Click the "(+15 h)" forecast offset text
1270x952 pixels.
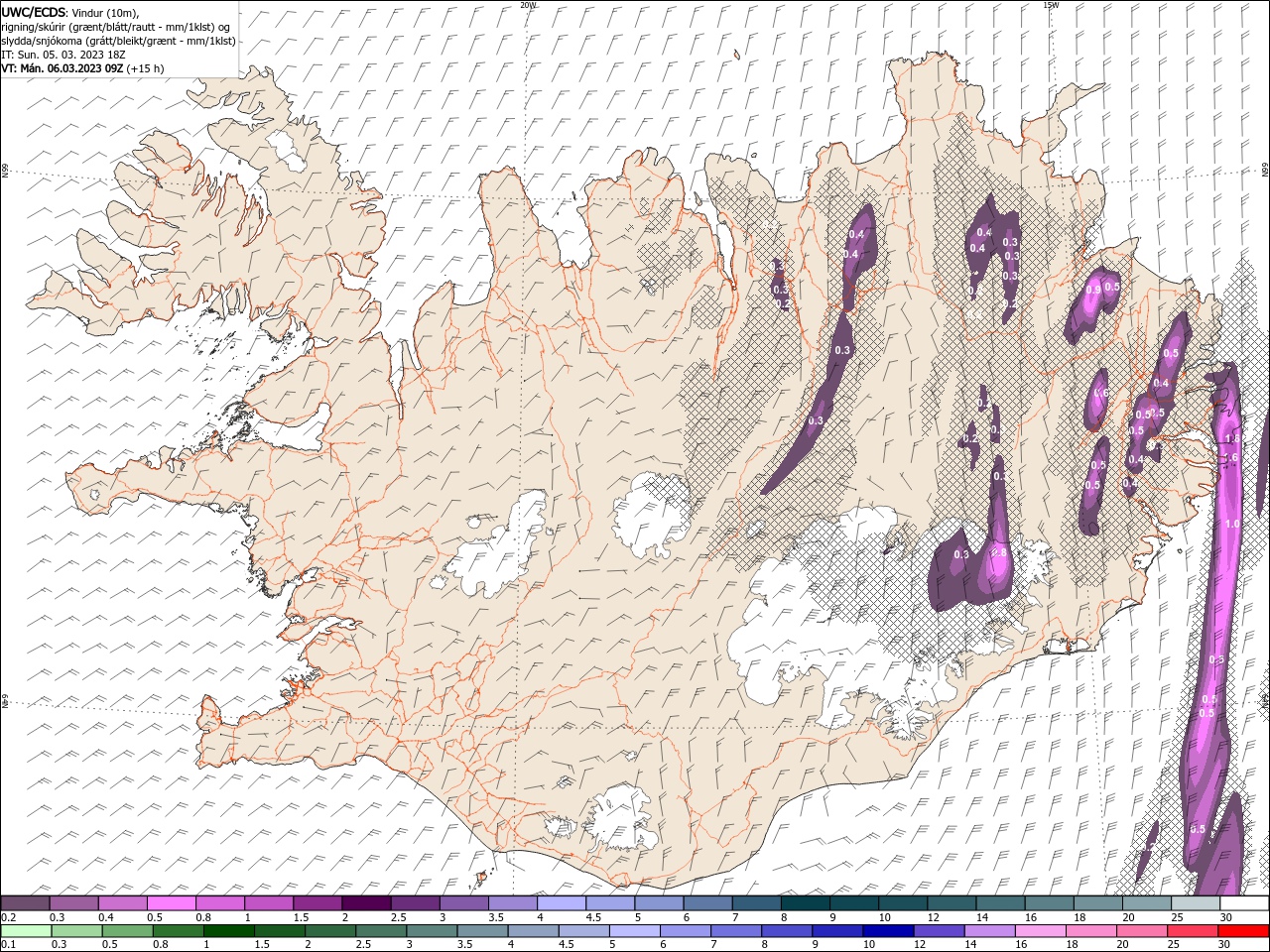(146, 68)
